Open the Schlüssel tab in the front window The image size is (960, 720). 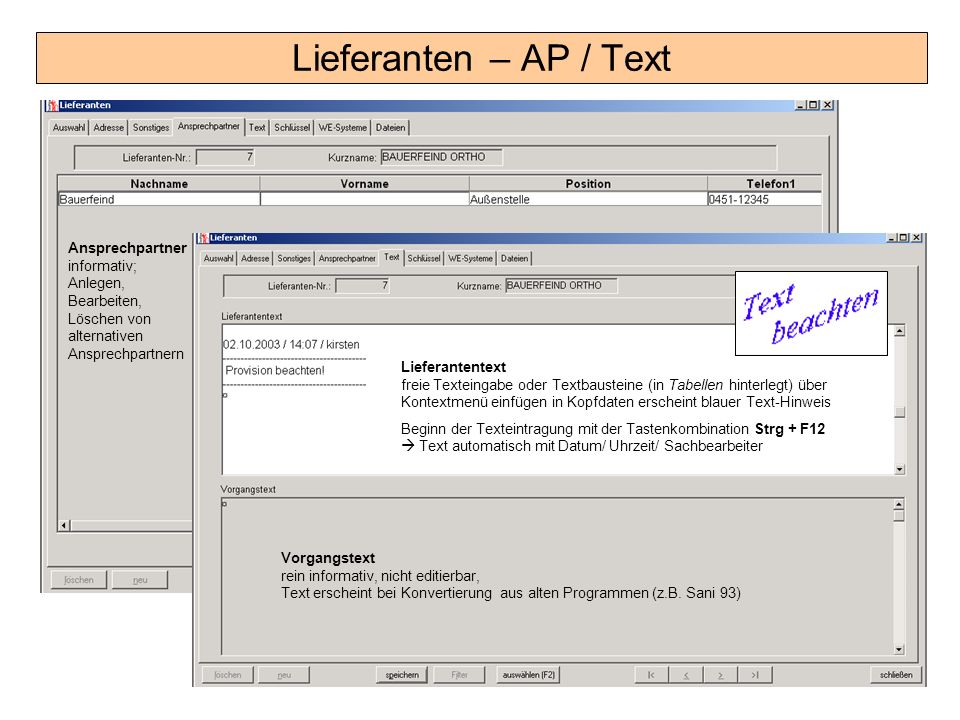[x=424, y=258]
